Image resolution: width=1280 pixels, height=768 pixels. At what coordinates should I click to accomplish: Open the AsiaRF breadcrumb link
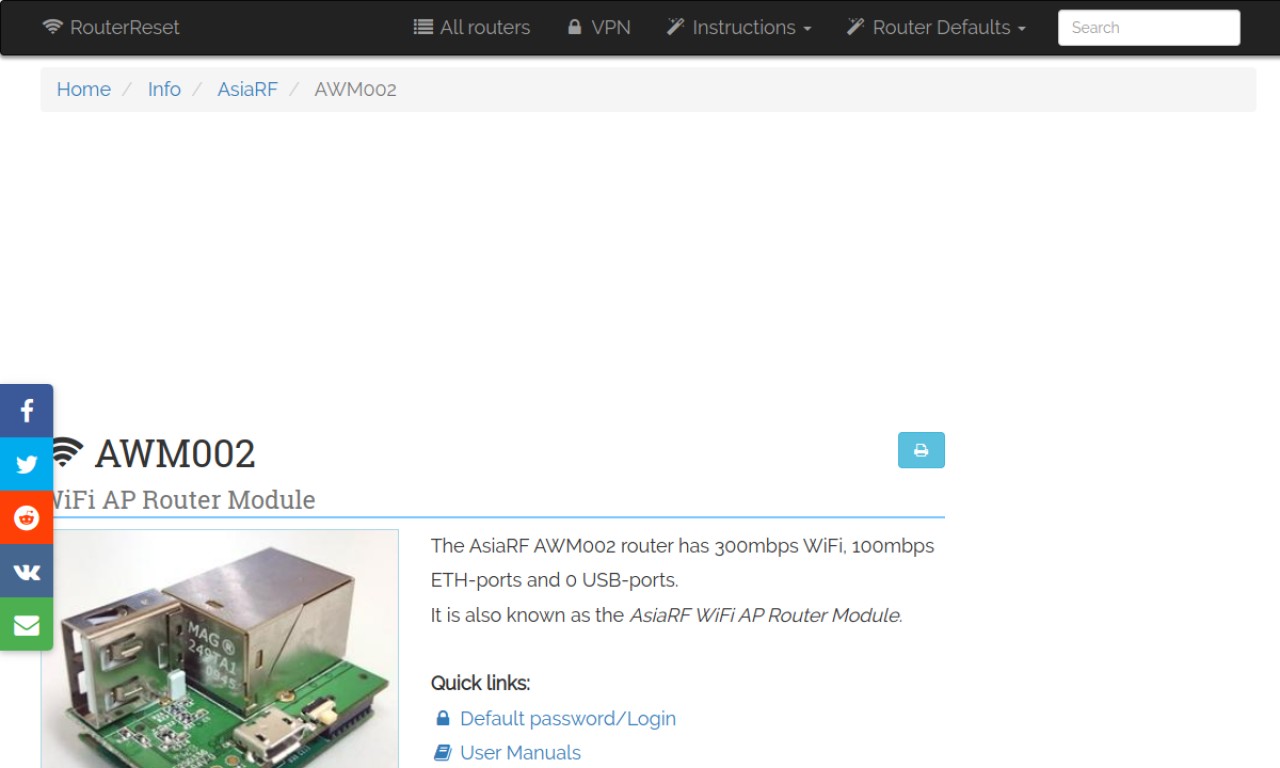pyautogui.click(x=247, y=89)
